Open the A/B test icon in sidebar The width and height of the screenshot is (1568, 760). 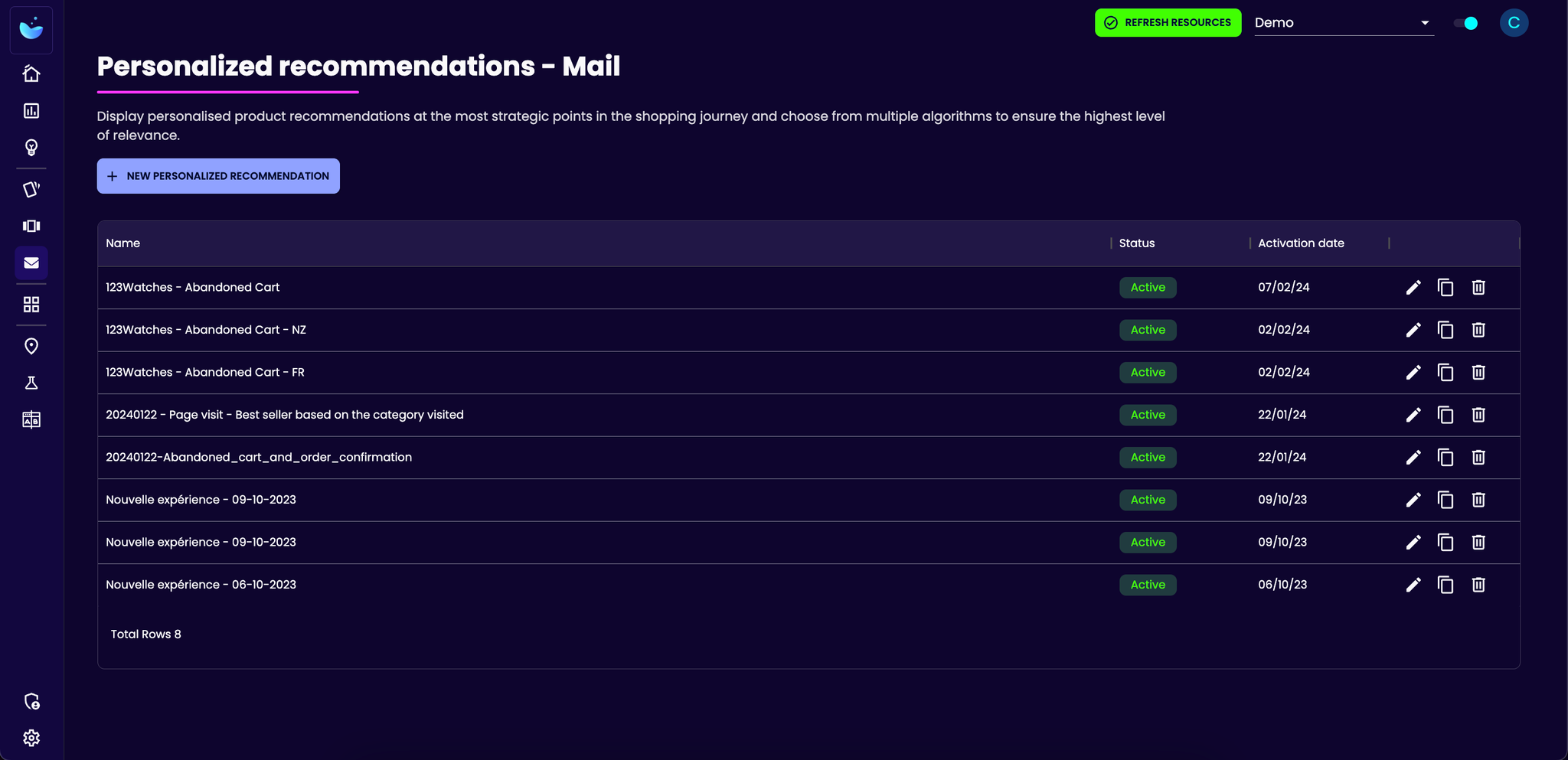31,419
